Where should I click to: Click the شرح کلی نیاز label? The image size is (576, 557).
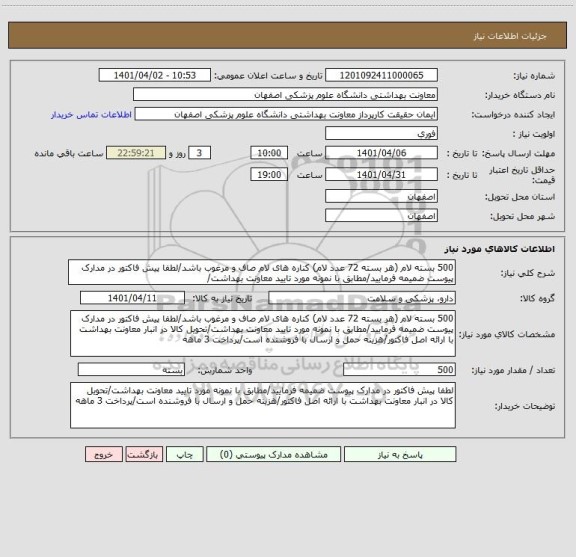coord(528,273)
